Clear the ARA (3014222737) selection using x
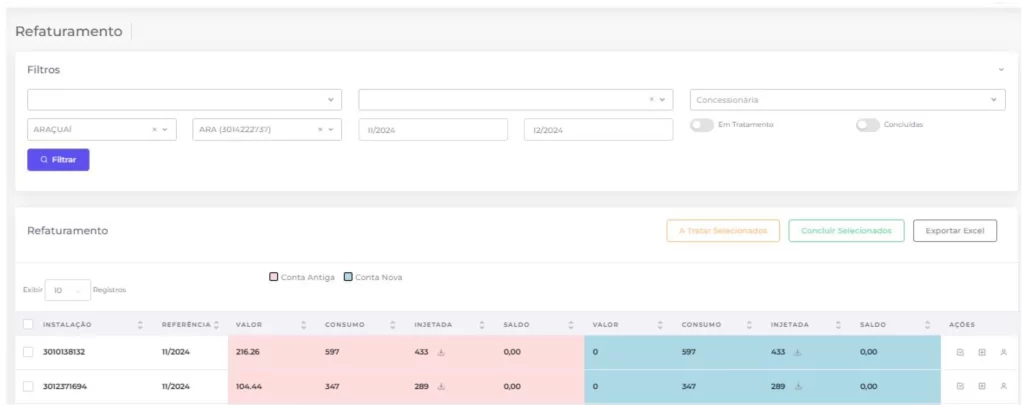This screenshot has width=1024, height=407. [x=320, y=130]
